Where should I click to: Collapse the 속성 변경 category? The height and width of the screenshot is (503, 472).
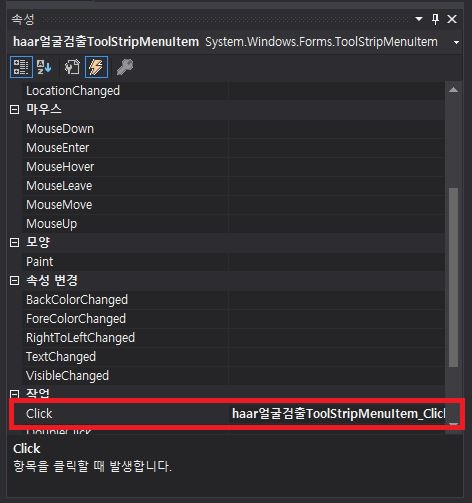pyautogui.click(x=14, y=280)
